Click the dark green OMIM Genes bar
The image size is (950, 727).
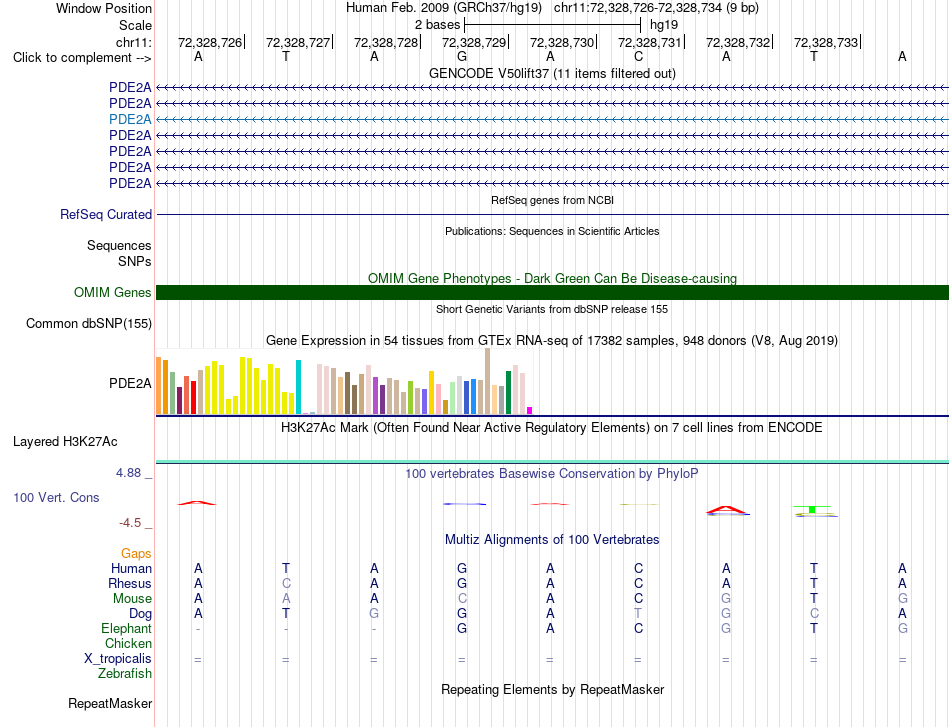click(x=552, y=293)
